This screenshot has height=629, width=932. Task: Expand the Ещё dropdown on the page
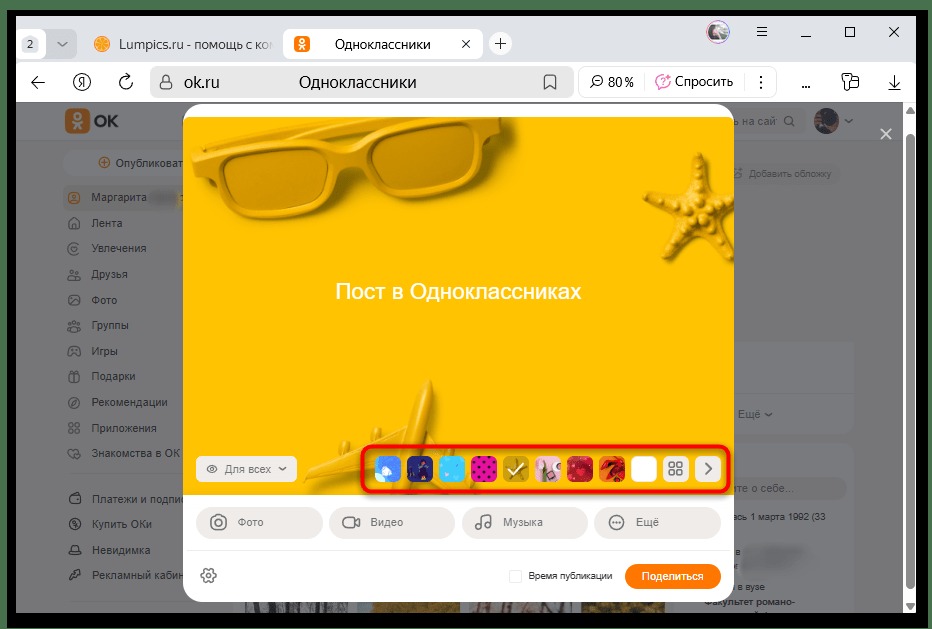[x=755, y=414]
